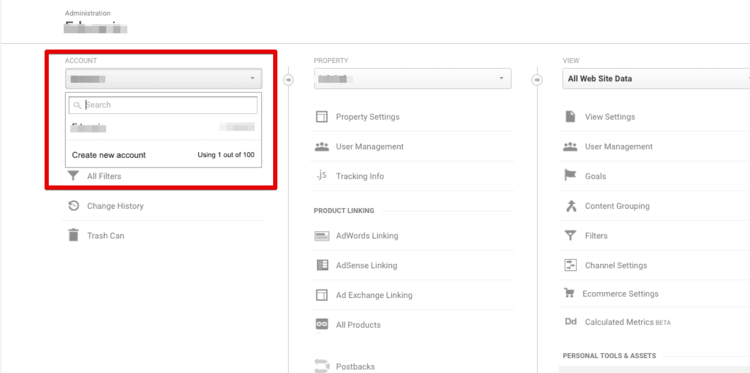Image resolution: width=750 pixels, height=373 pixels.
Task: Open User Management in the Property column
Action: pyautogui.click(x=370, y=146)
